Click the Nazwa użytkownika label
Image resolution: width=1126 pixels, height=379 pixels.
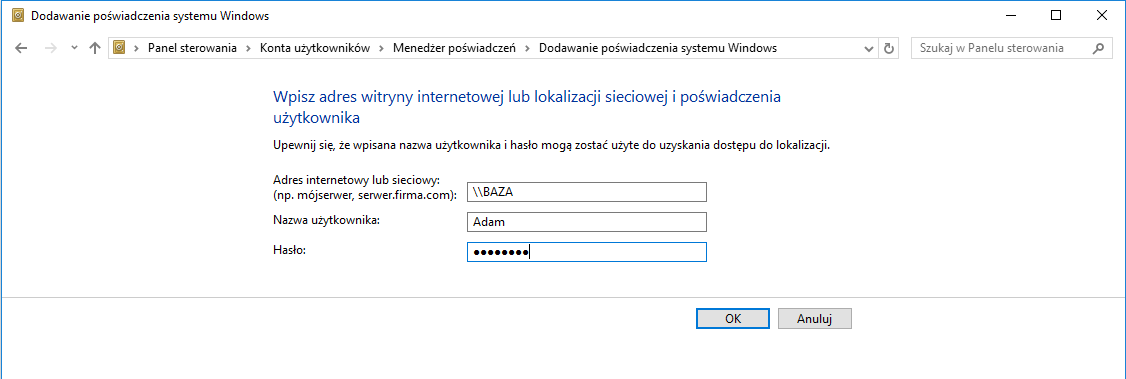327,220
